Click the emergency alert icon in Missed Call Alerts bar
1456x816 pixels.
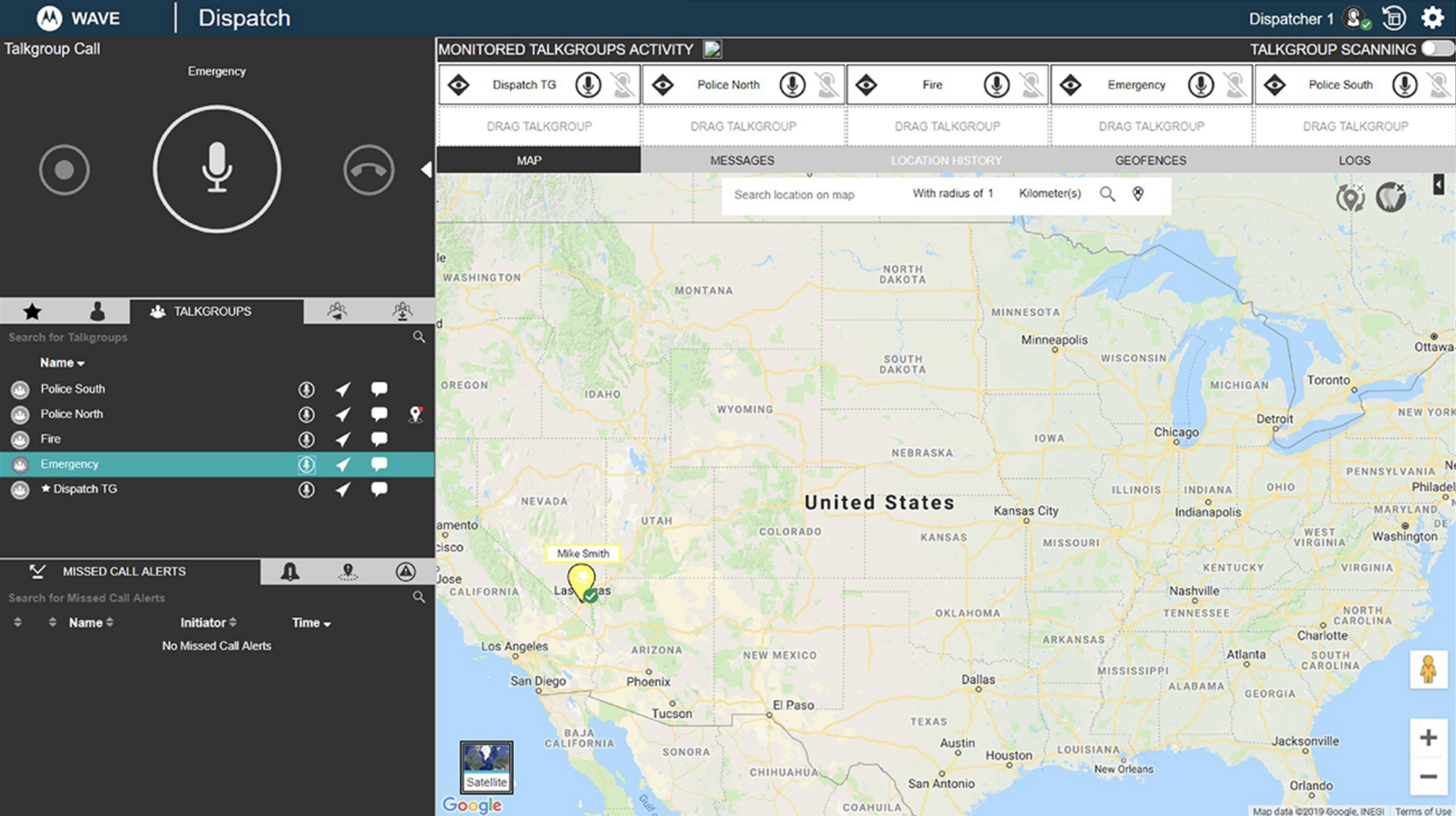click(x=405, y=571)
